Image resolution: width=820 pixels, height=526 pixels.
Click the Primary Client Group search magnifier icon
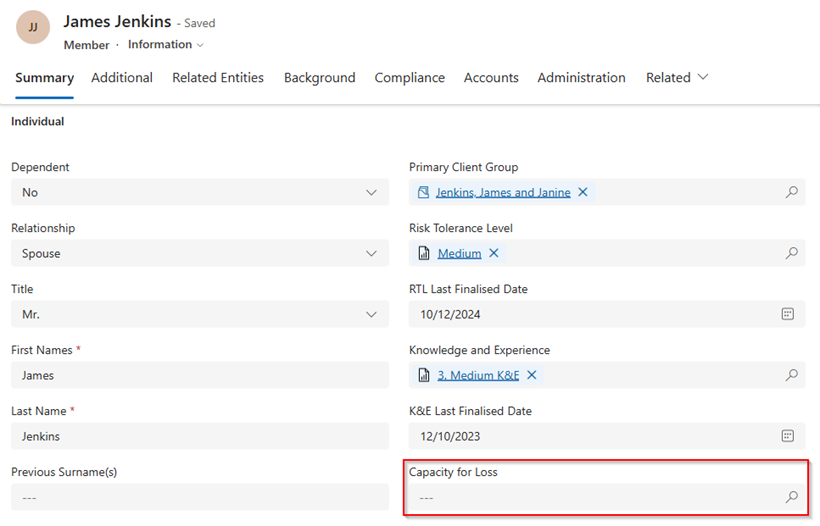tap(791, 192)
